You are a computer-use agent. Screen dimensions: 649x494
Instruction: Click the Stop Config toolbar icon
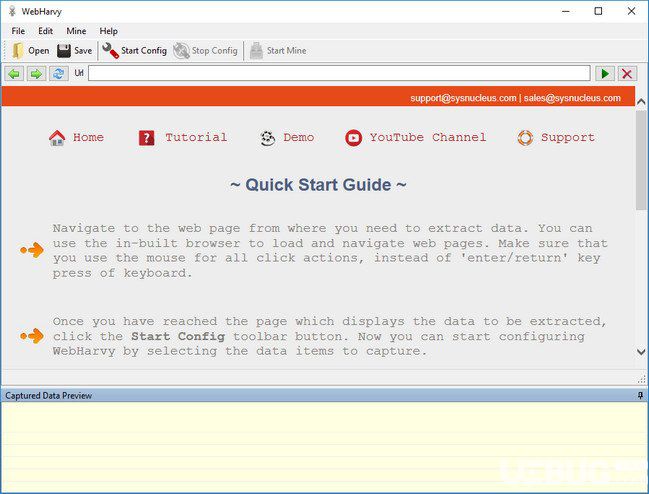(x=181, y=50)
